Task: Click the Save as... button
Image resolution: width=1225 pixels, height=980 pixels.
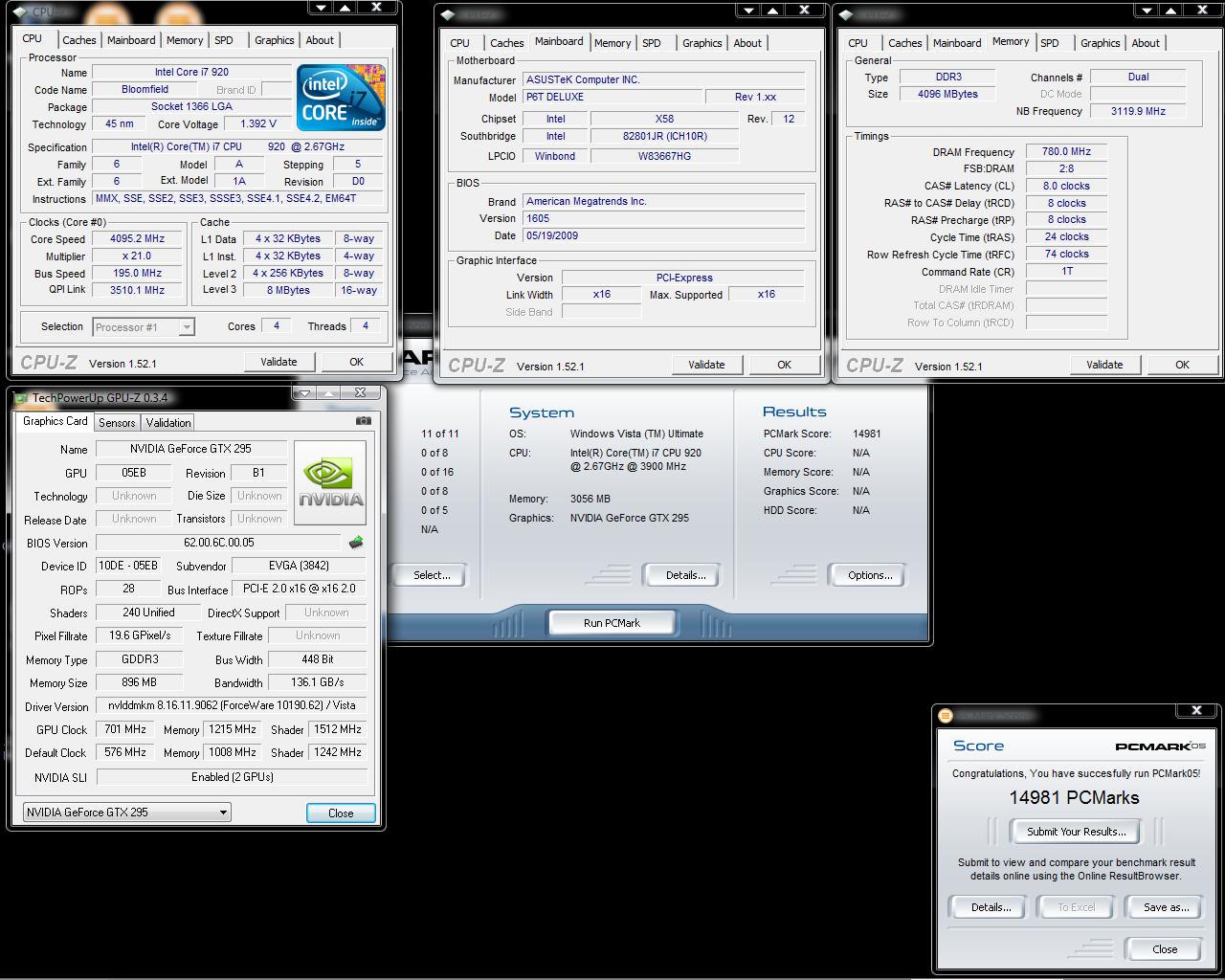Action: [1167, 907]
